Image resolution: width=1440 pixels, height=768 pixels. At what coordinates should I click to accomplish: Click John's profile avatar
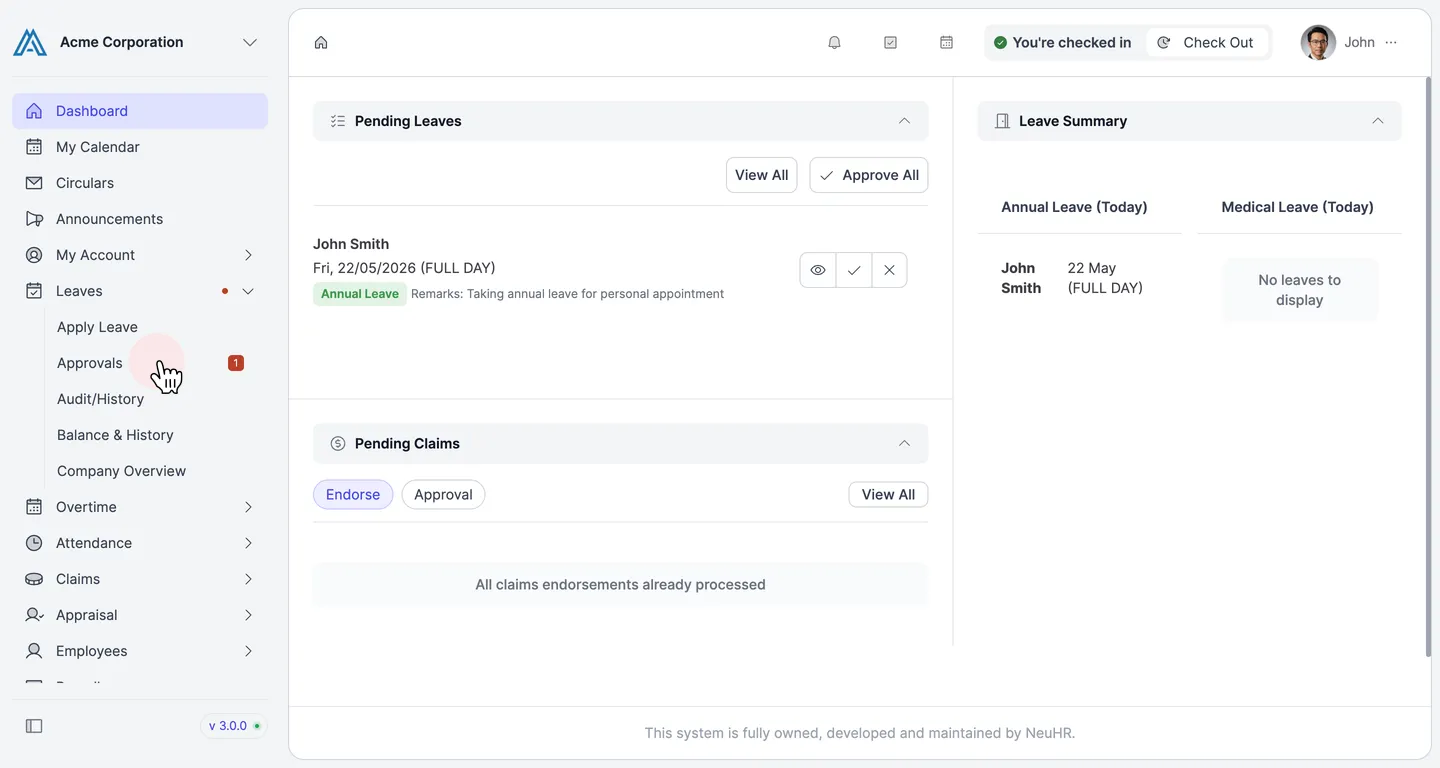[x=1318, y=42]
